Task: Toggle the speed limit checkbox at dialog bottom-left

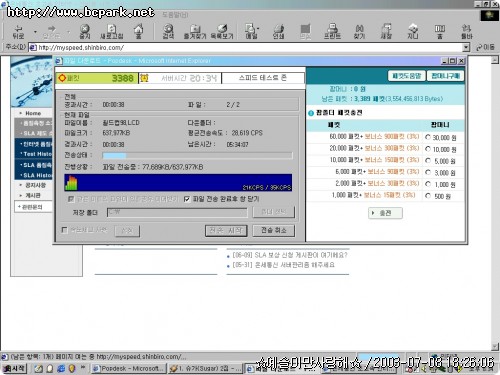Action: pos(65,230)
